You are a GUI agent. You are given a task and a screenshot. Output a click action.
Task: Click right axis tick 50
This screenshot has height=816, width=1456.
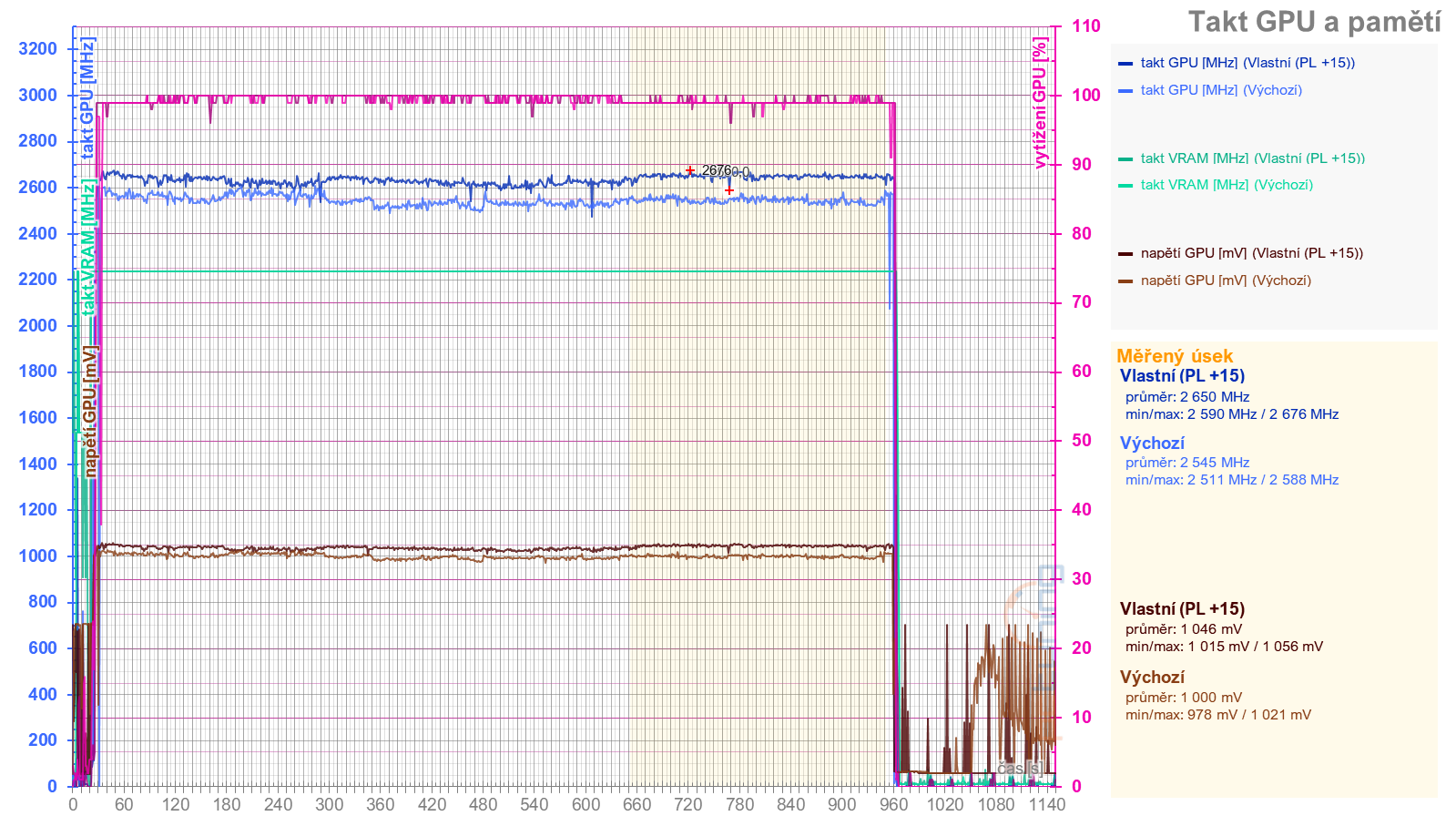coord(1081,441)
